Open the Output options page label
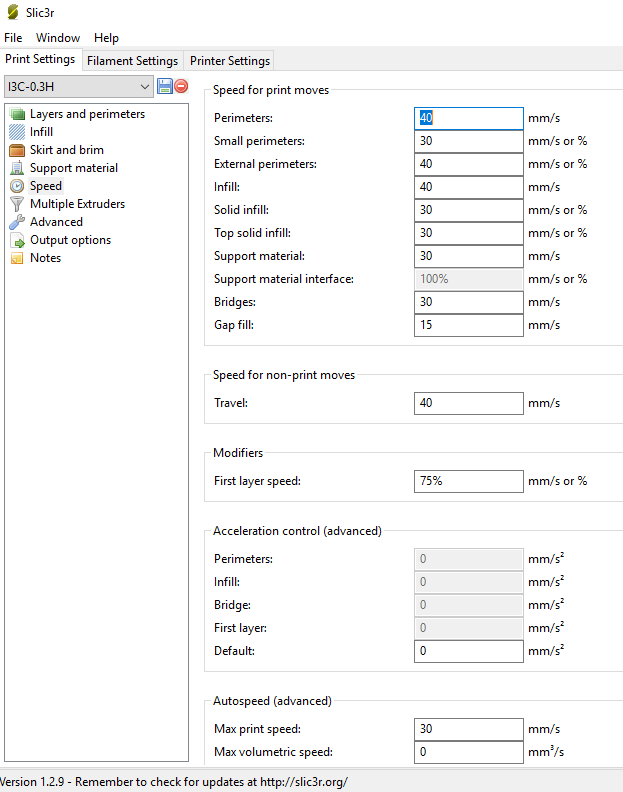The height and width of the screenshot is (792, 623). tap(70, 240)
